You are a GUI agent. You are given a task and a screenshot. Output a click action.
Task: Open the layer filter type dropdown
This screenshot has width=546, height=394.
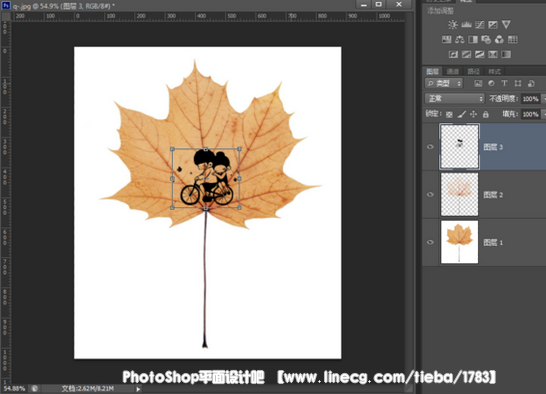point(444,84)
